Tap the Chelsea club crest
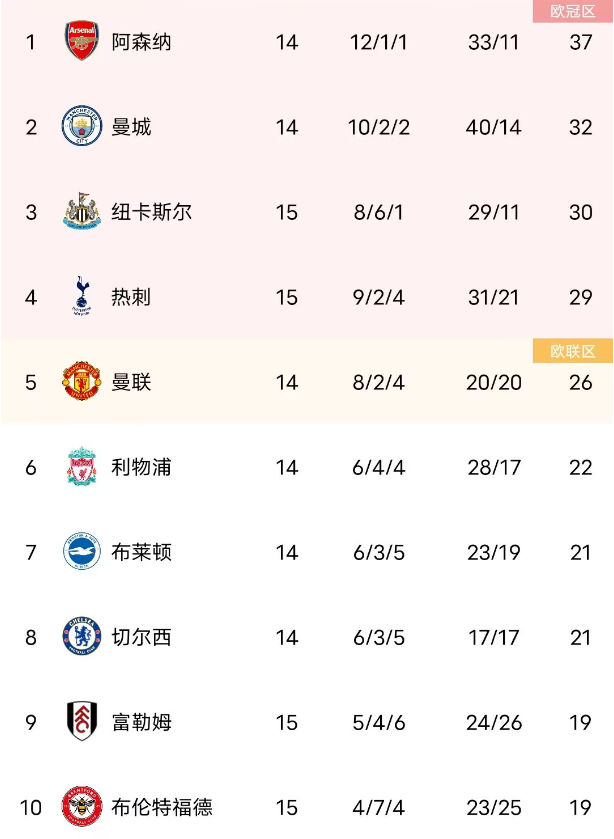 [x=82, y=637]
